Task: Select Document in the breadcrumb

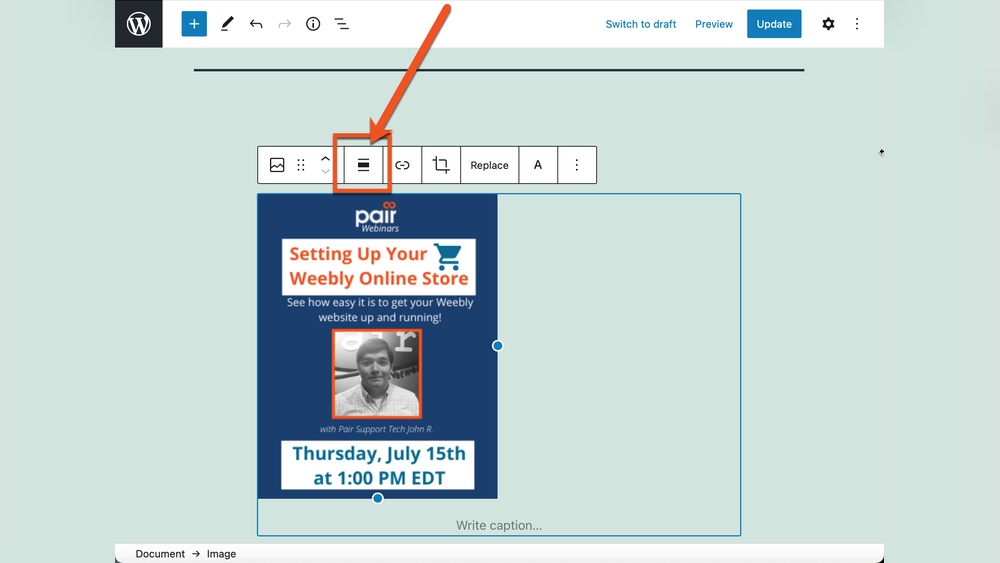Action: tap(160, 554)
